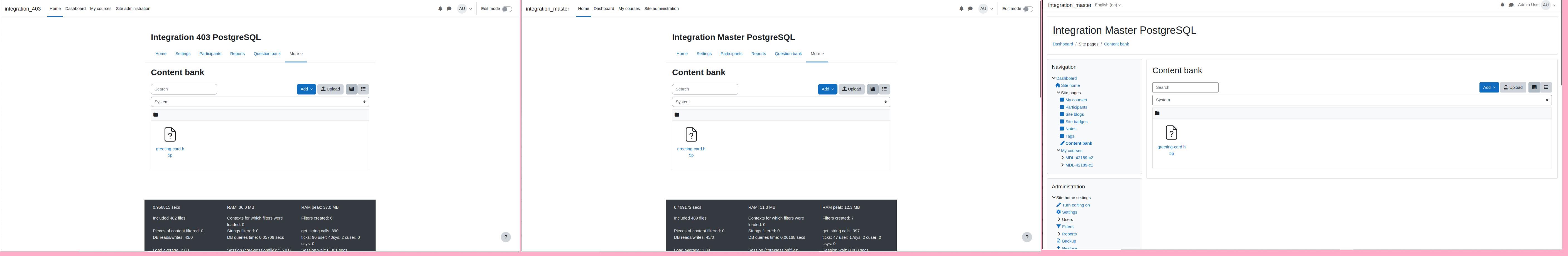1568x256 pixels.
Task: Expand Users node in Administration block
Action: (1059, 220)
